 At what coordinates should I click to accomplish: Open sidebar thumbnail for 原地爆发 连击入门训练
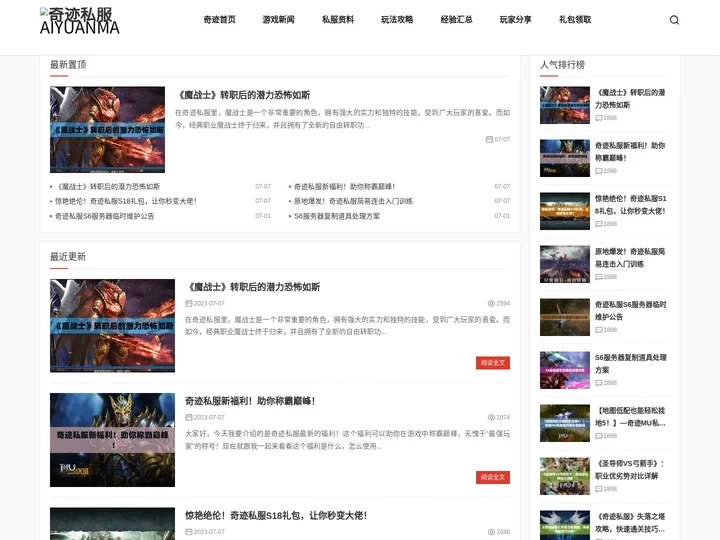(x=565, y=264)
